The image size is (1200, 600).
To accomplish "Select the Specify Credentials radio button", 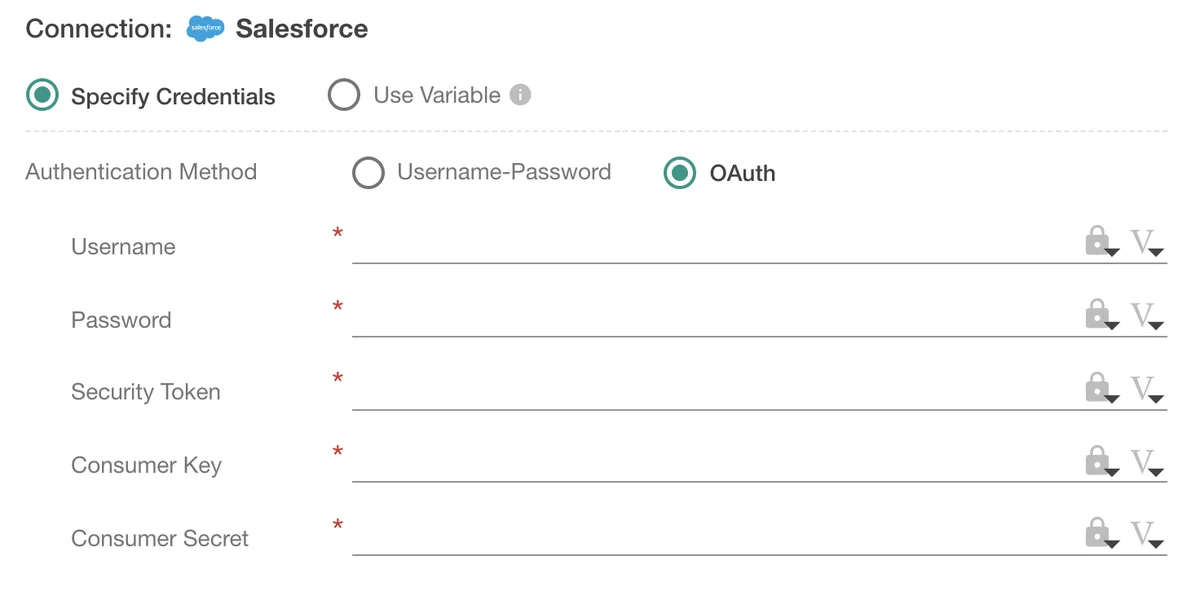I will (x=43, y=96).
